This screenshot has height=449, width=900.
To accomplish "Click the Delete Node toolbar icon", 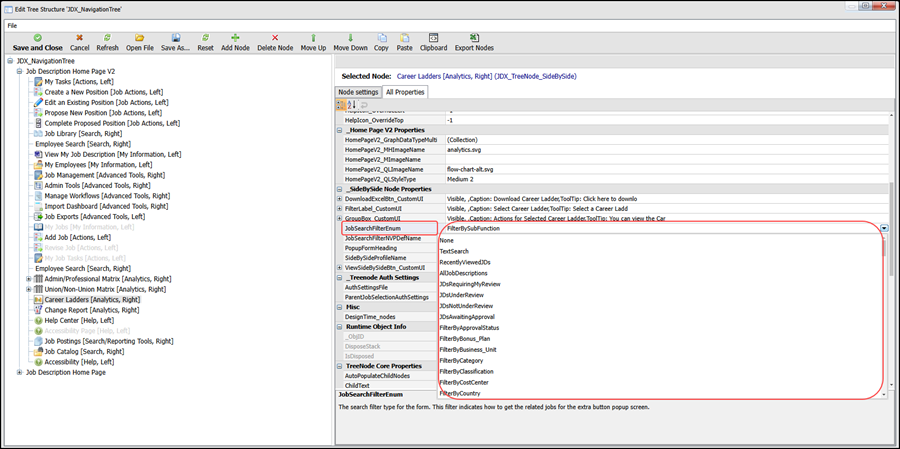I will tap(275, 38).
